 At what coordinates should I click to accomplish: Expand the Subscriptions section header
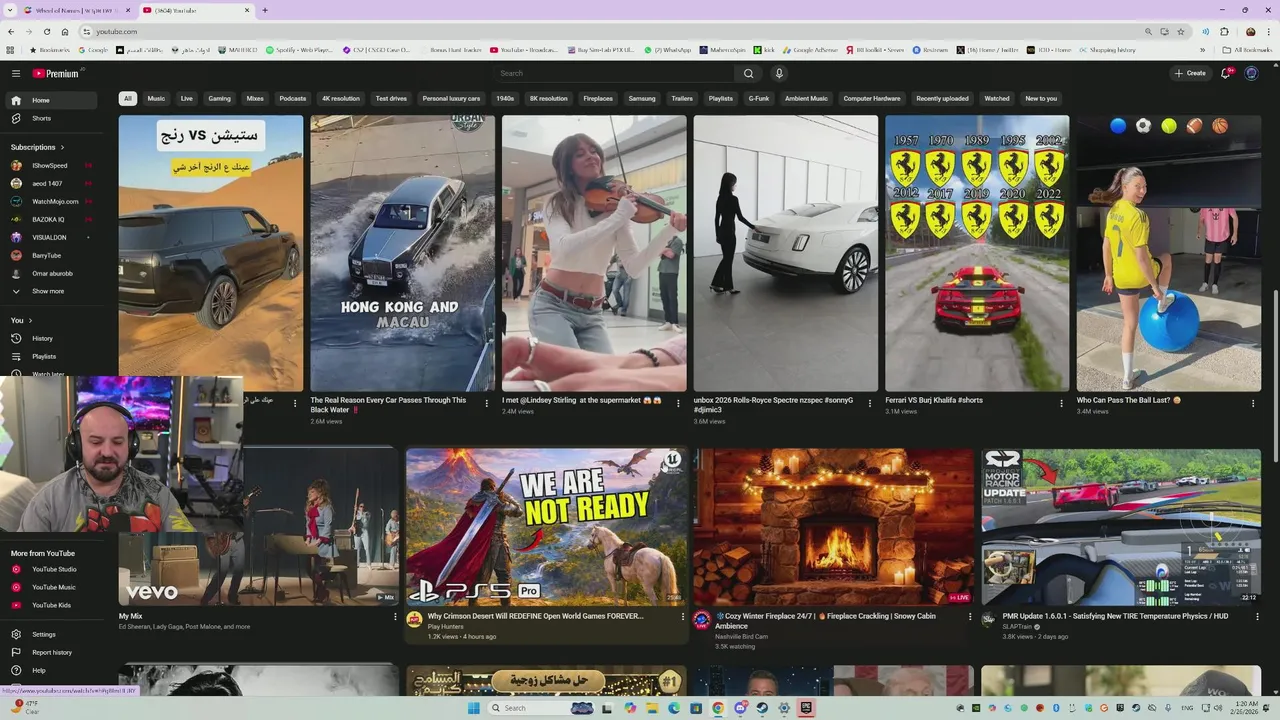(x=38, y=147)
